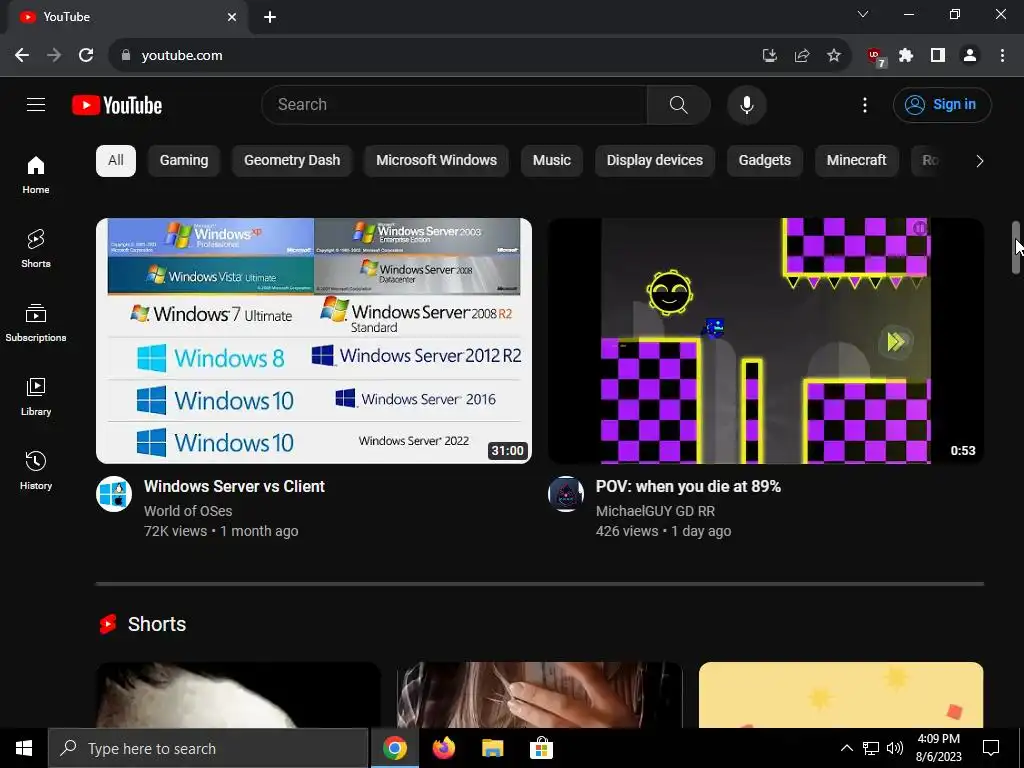Go to Home in sidebar

click(36, 174)
